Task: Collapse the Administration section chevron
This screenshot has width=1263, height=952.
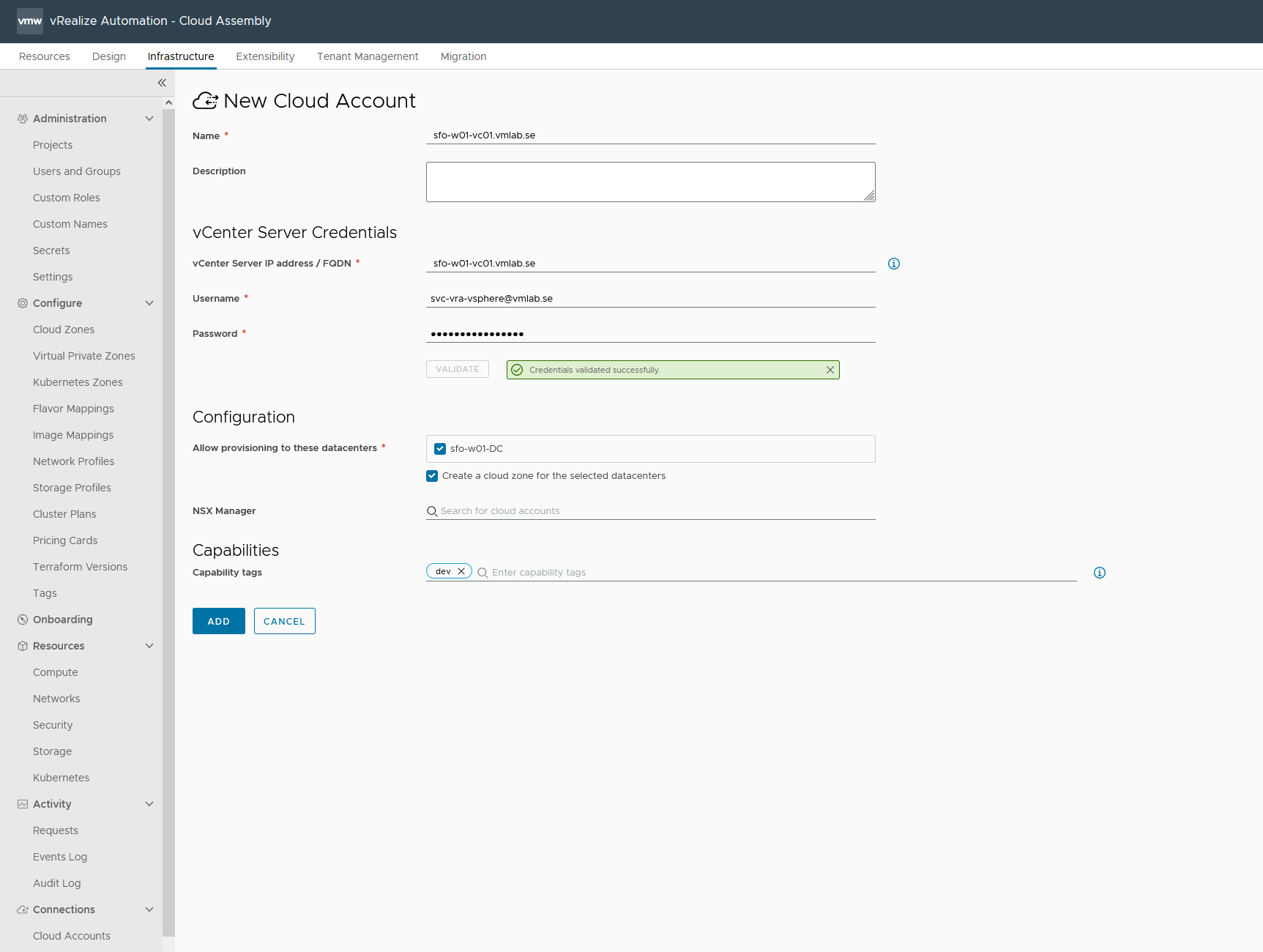Action: pyautogui.click(x=149, y=119)
